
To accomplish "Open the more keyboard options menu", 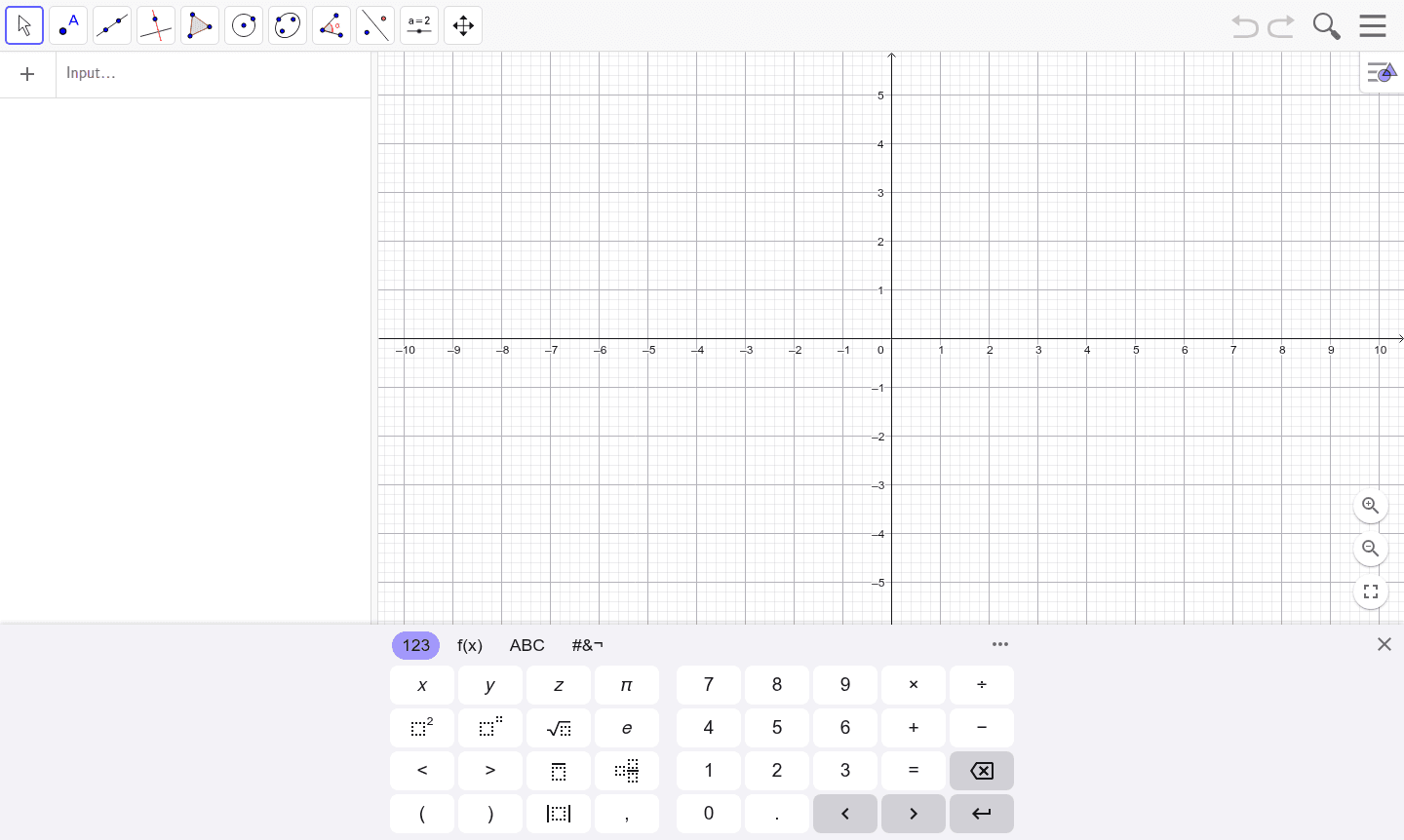I will click(x=1000, y=644).
